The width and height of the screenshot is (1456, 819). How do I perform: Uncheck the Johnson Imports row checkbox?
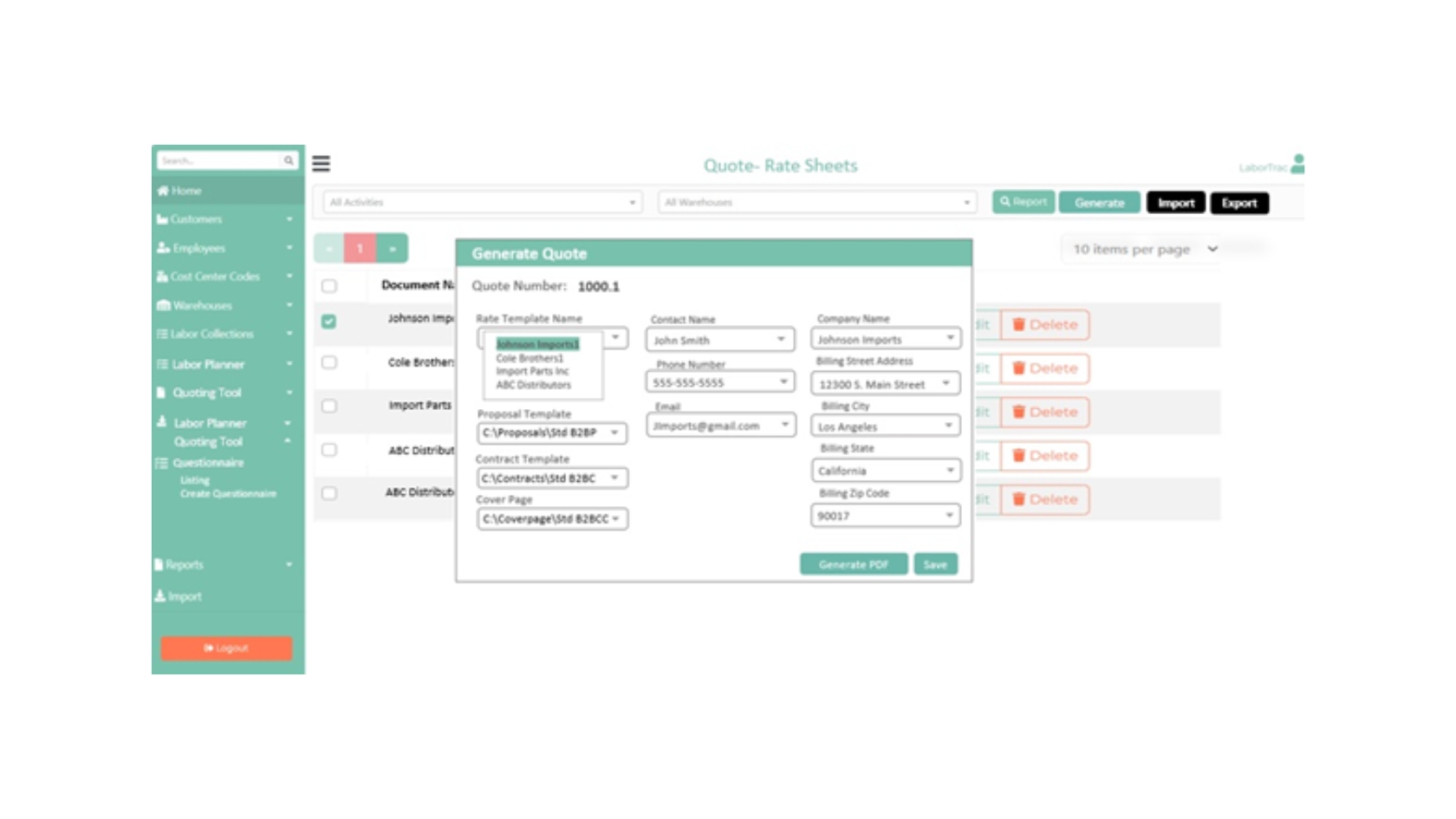click(x=329, y=322)
